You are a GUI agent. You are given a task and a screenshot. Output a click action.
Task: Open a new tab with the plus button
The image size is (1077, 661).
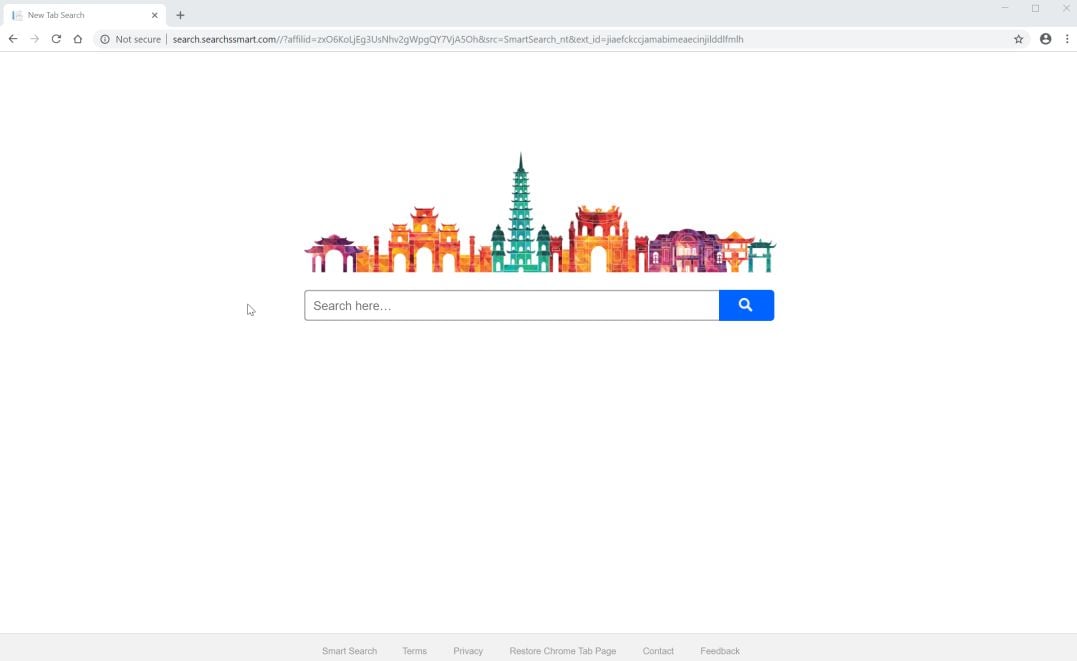point(180,15)
